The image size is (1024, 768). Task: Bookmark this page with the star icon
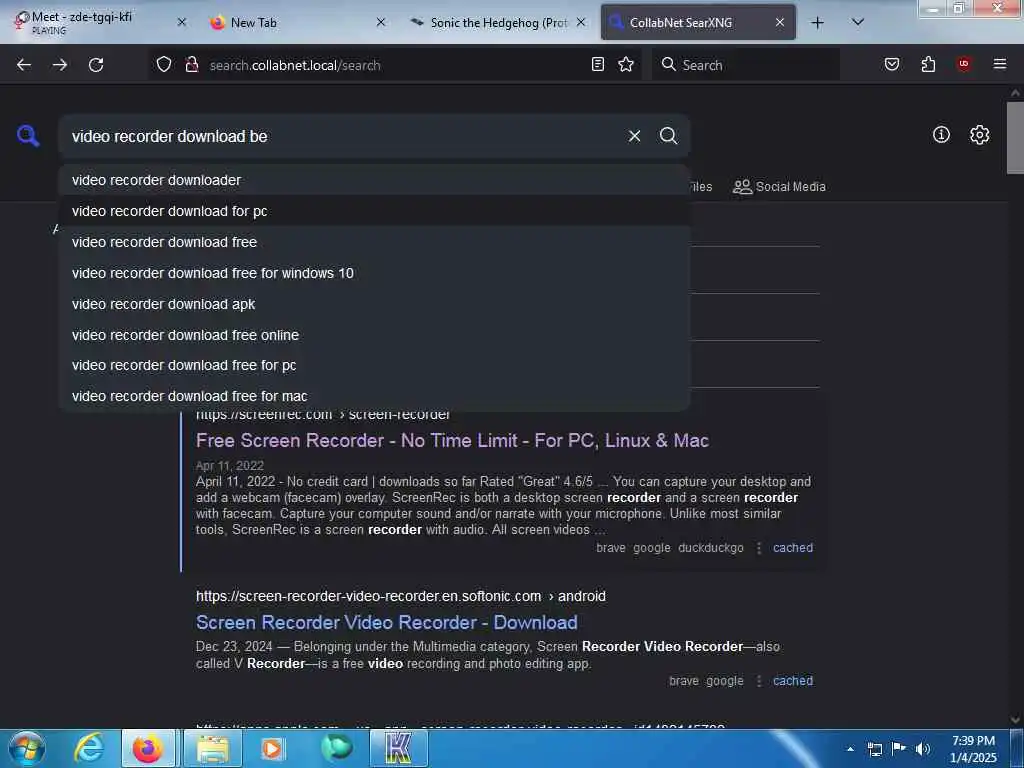point(626,64)
